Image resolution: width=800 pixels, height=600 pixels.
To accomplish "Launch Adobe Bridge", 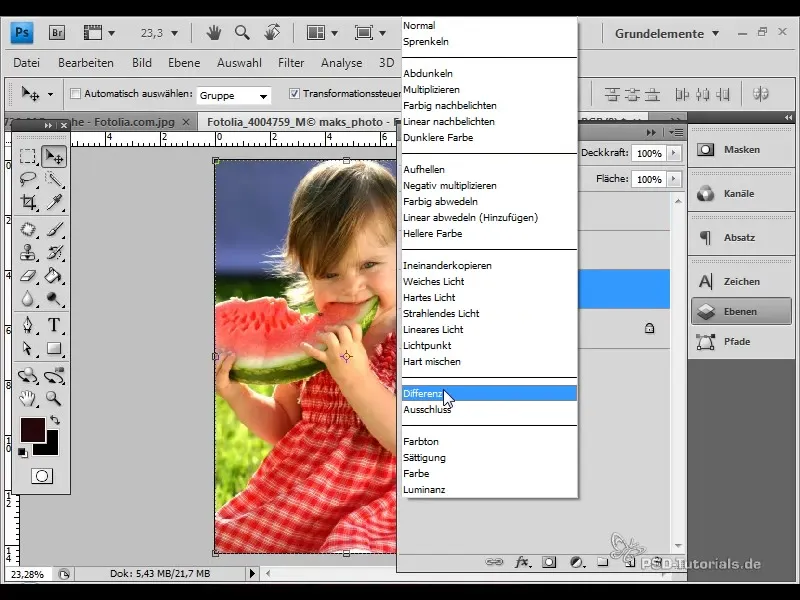I will [x=57, y=33].
